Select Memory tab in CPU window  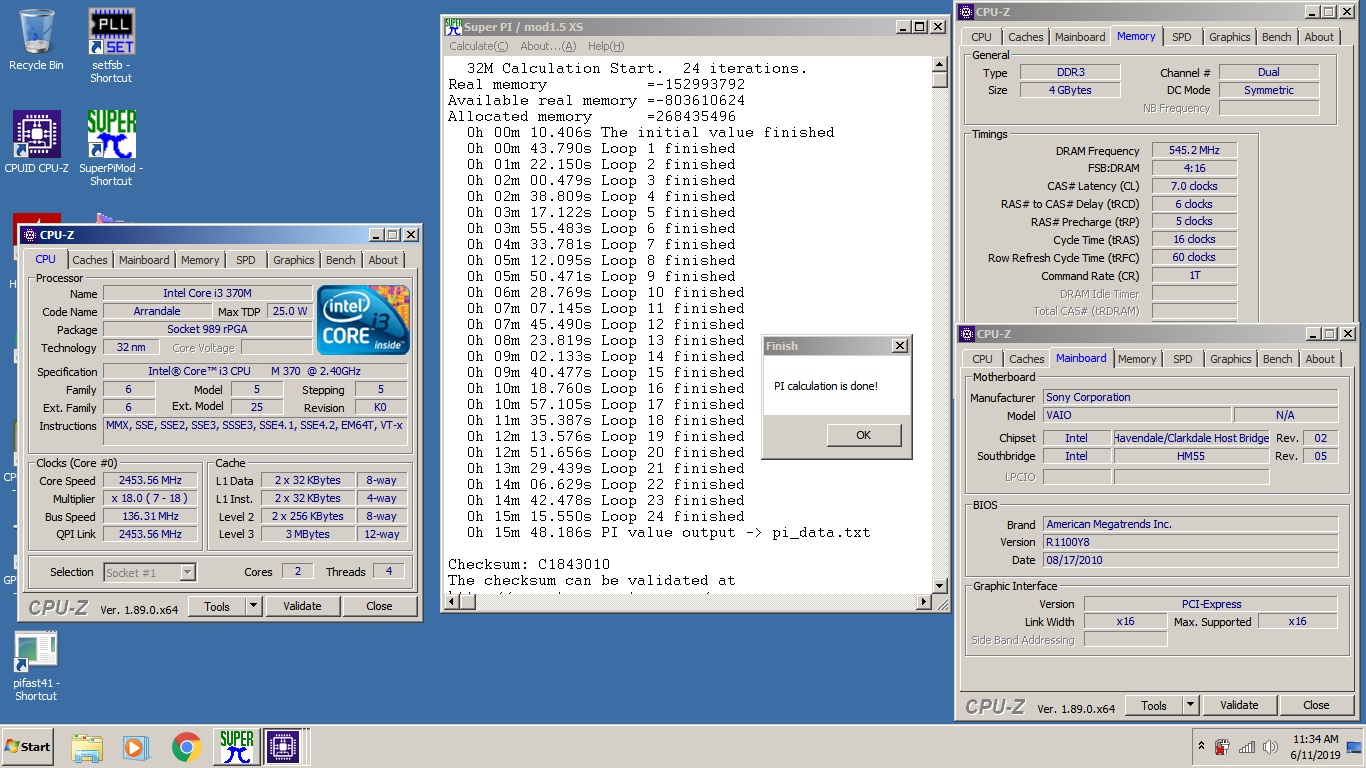(x=200, y=260)
